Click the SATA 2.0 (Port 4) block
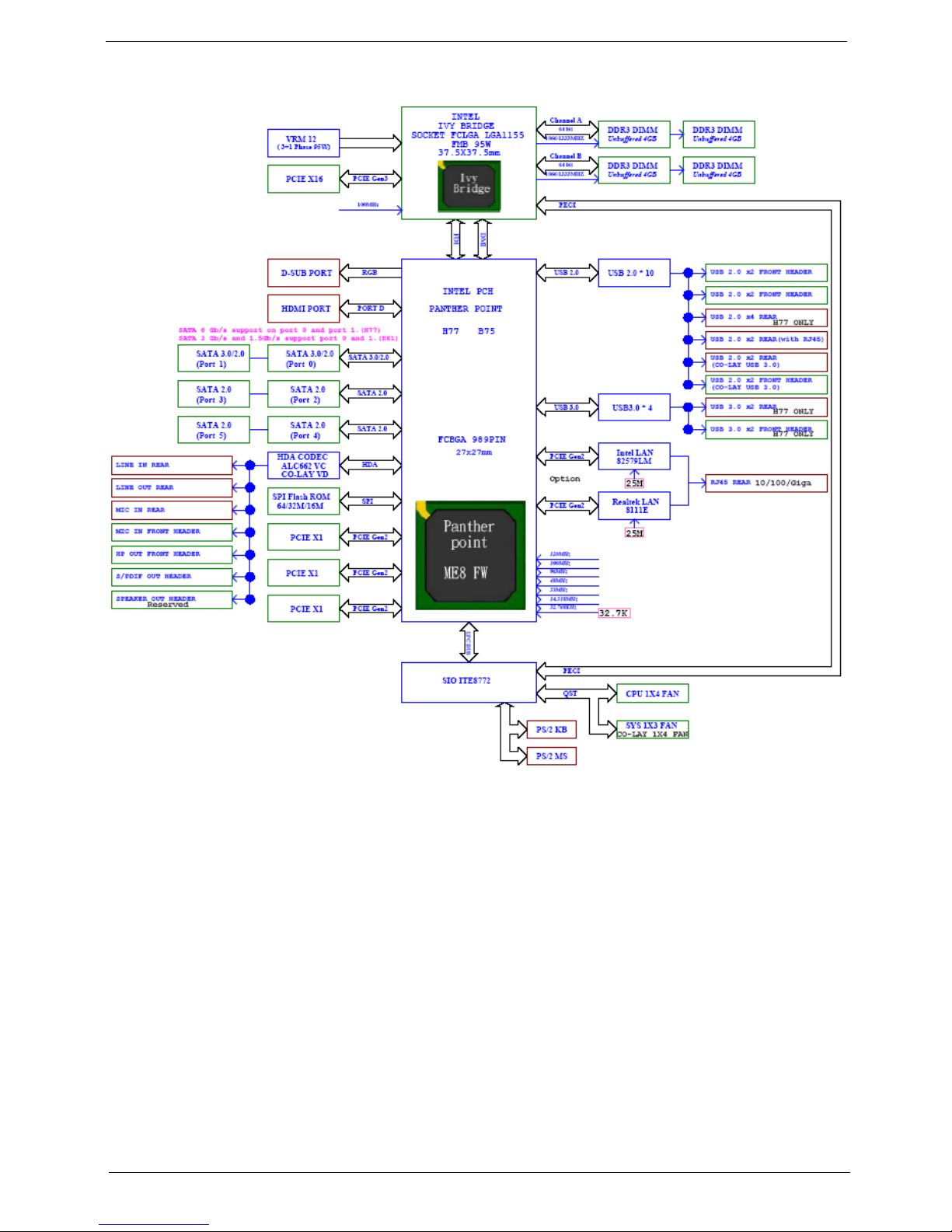952x1232 pixels. (x=303, y=430)
